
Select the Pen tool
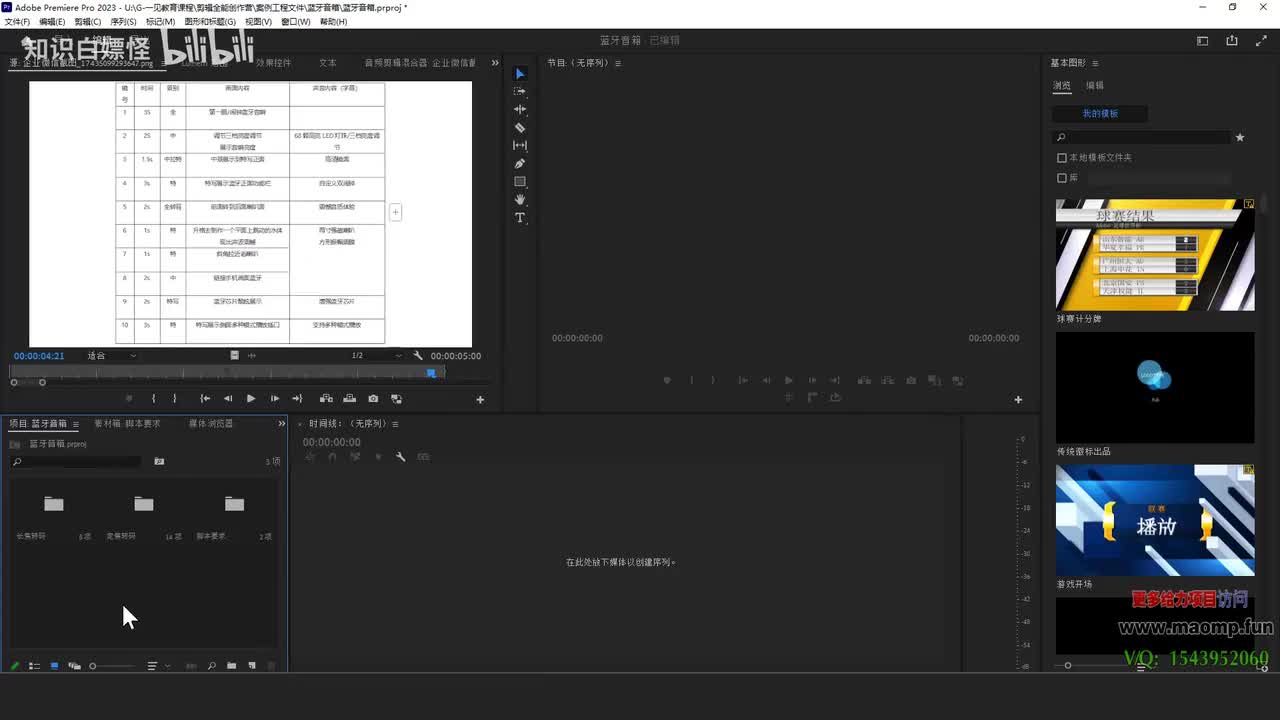coord(520,163)
